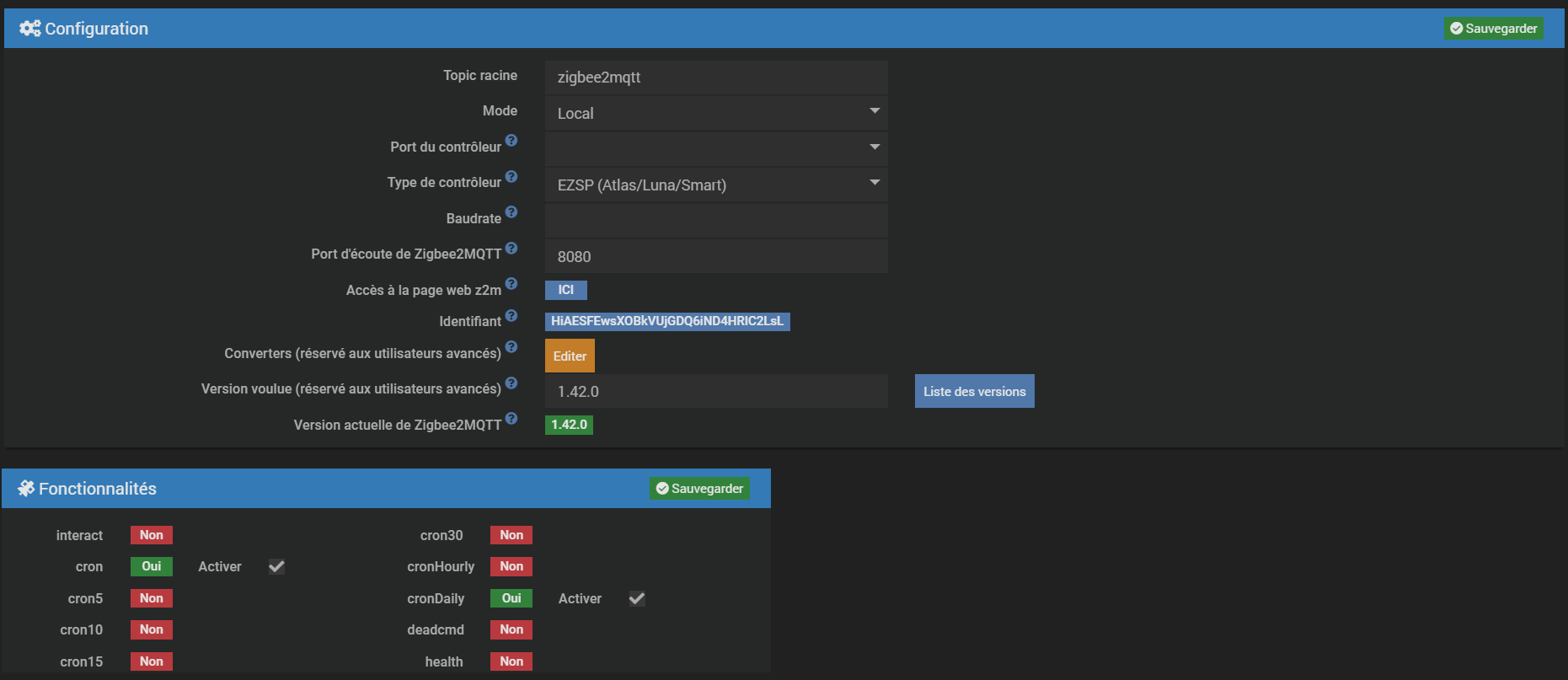Click the orange Editer converters button
Image resolution: width=1568 pixels, height=680 pixels.
click(x=570, y=356)
